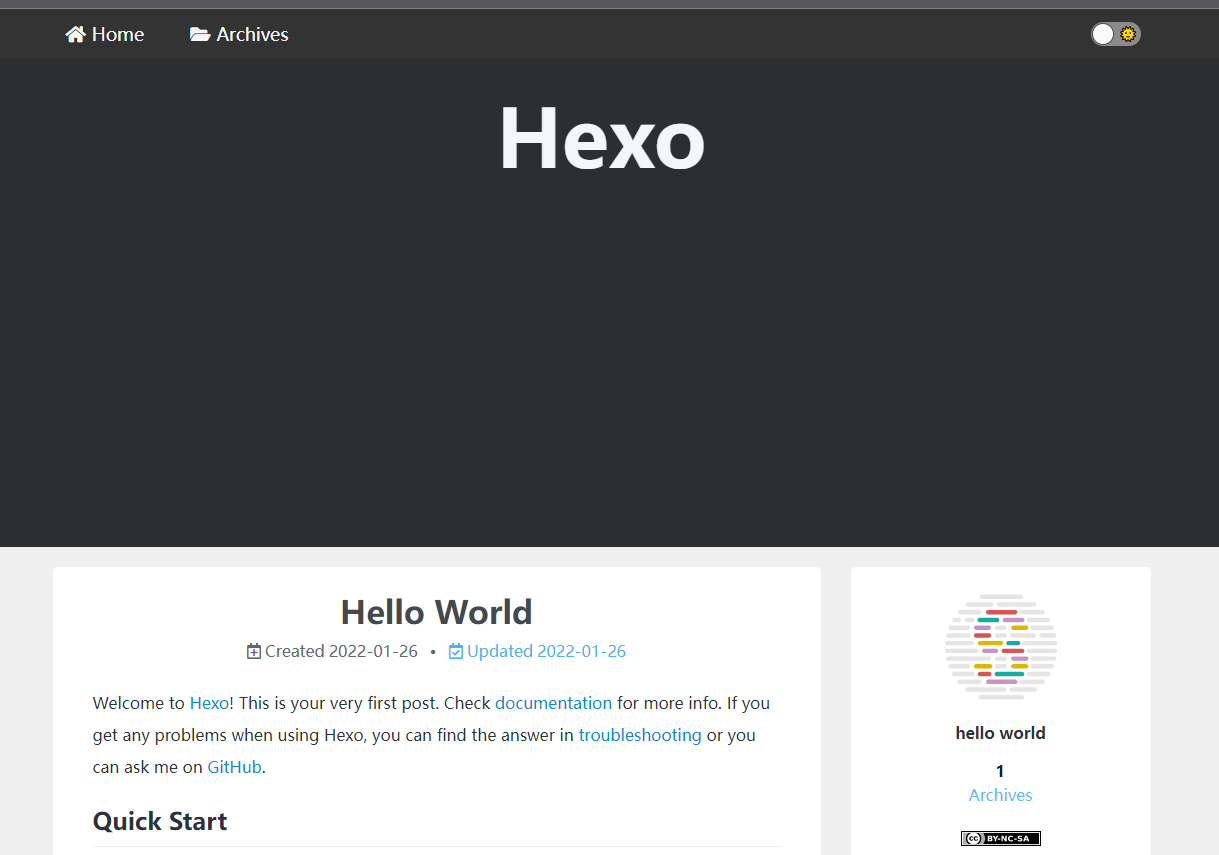Follow the Hexo link in the post

click(x=209, y=703)
